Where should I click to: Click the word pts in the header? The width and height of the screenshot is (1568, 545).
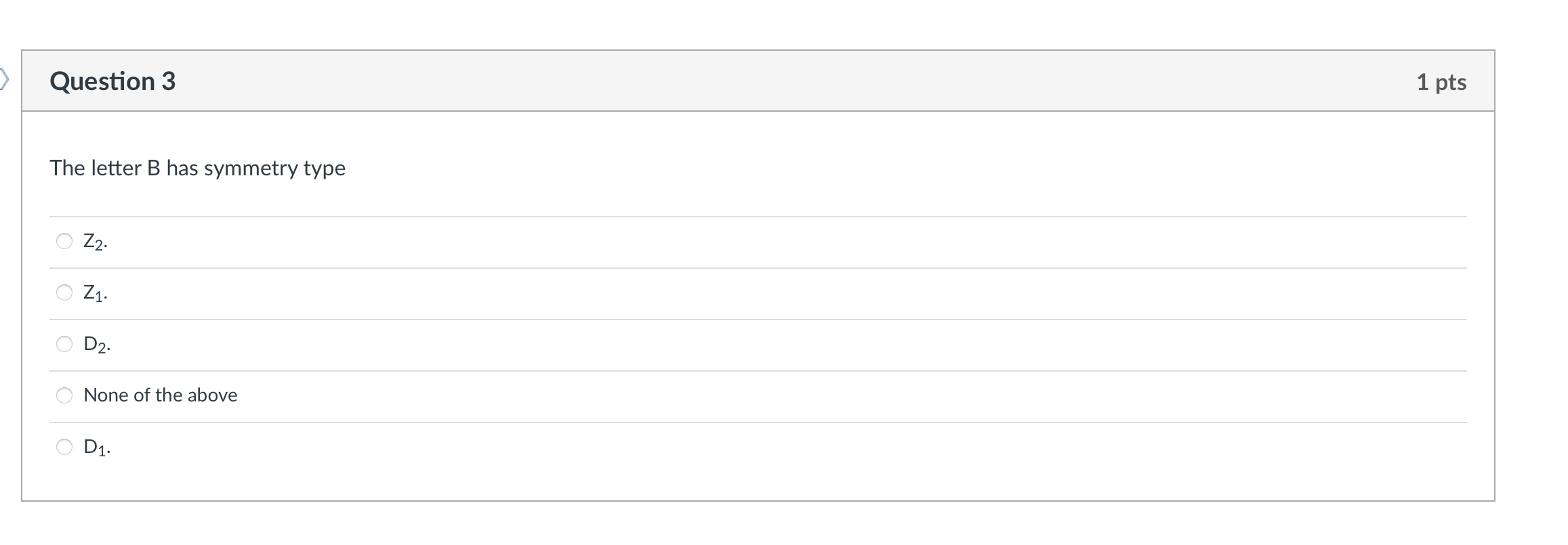1451,83
